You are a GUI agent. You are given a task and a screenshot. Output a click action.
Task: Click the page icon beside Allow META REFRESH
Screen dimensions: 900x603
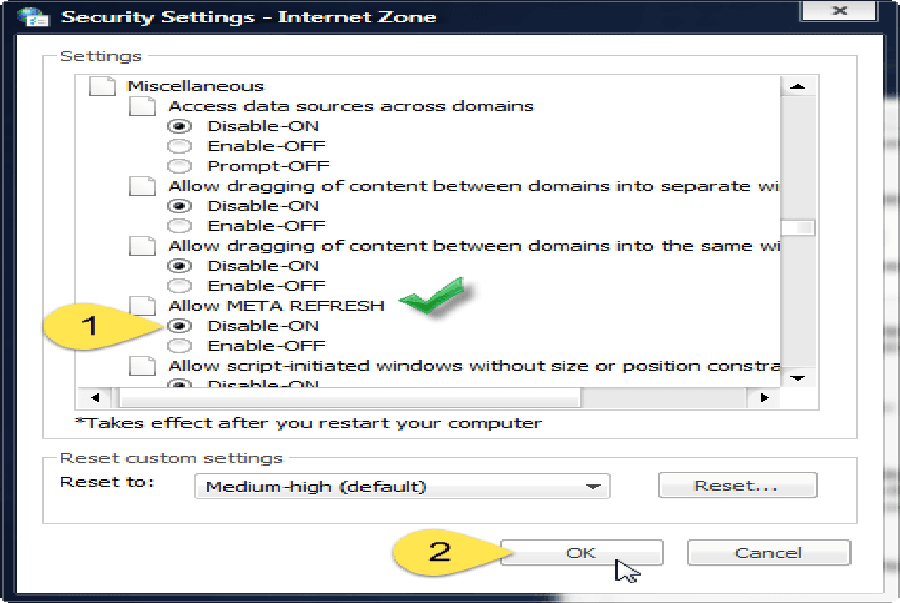coord(142,306)
